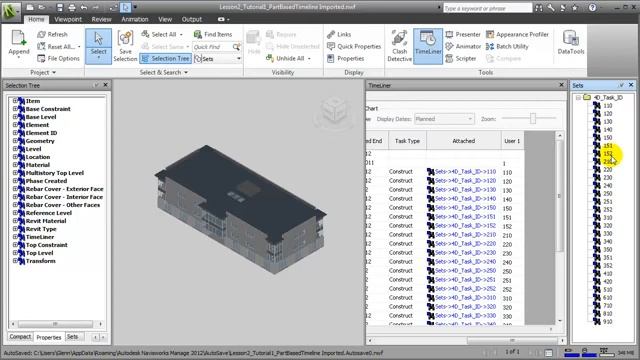Open the Select & Search group dropdown
Image resolution: width=640 pixels, height=360 pixels.
(x=164, y=72)
